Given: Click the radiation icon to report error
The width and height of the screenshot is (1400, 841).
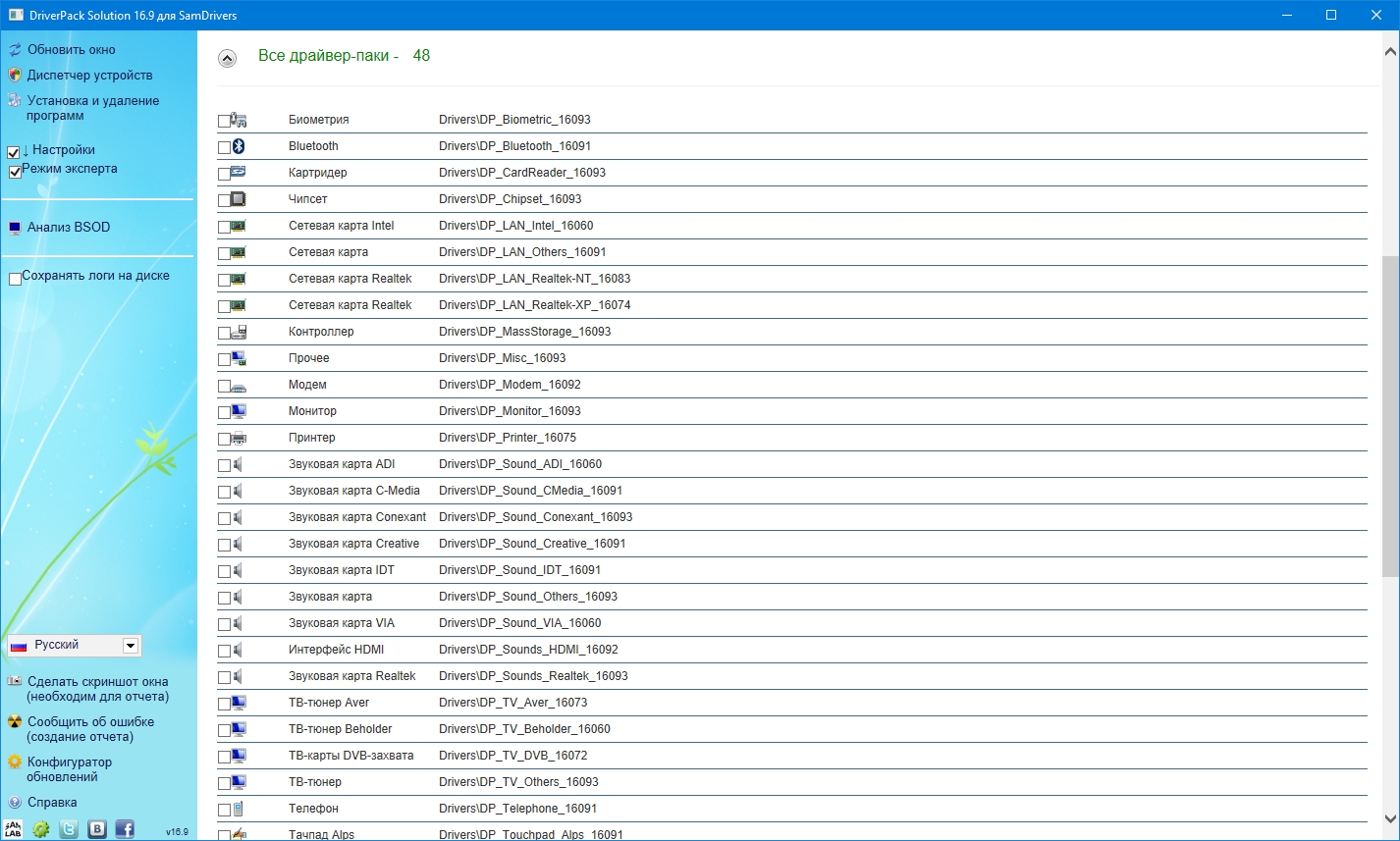Looking at the screenshot, I should [15, 721].
